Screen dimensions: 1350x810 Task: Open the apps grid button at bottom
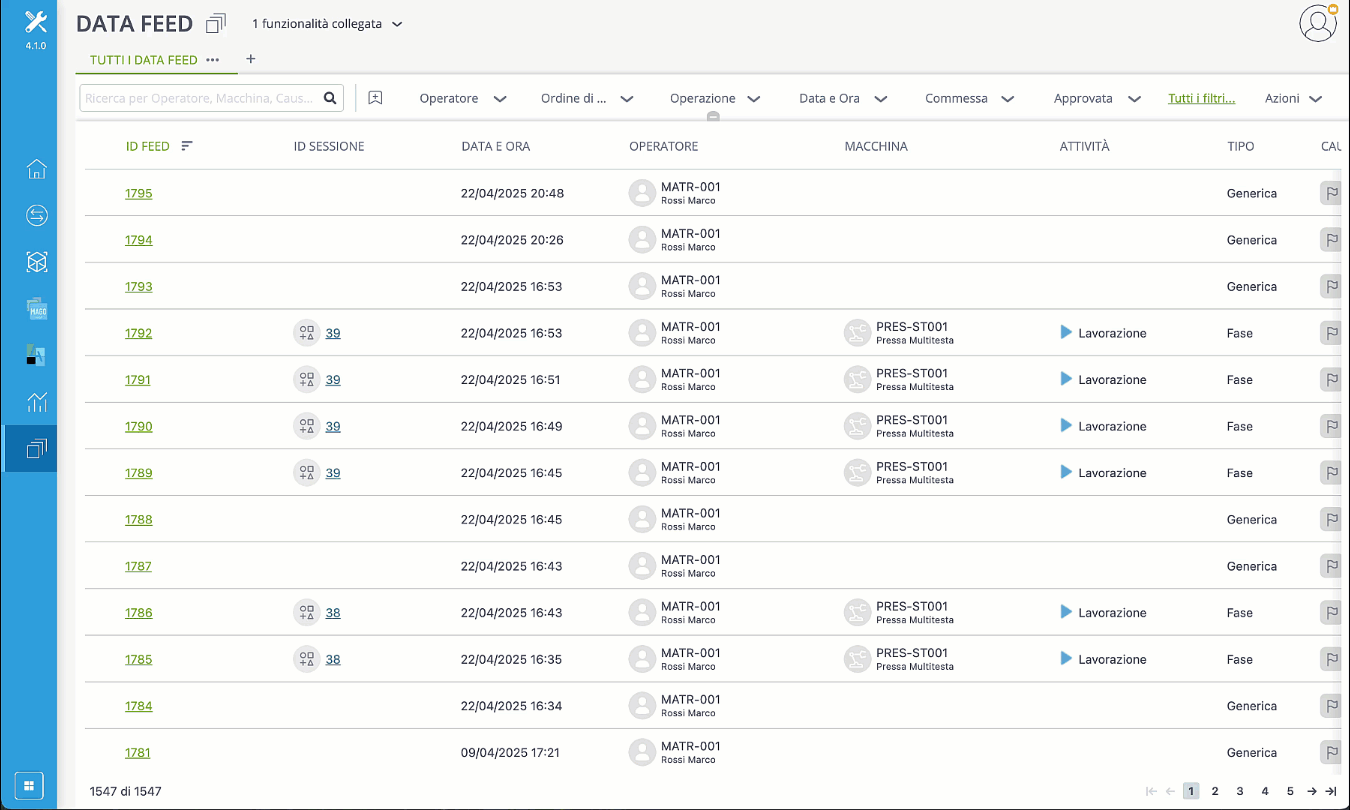point(29,785)
